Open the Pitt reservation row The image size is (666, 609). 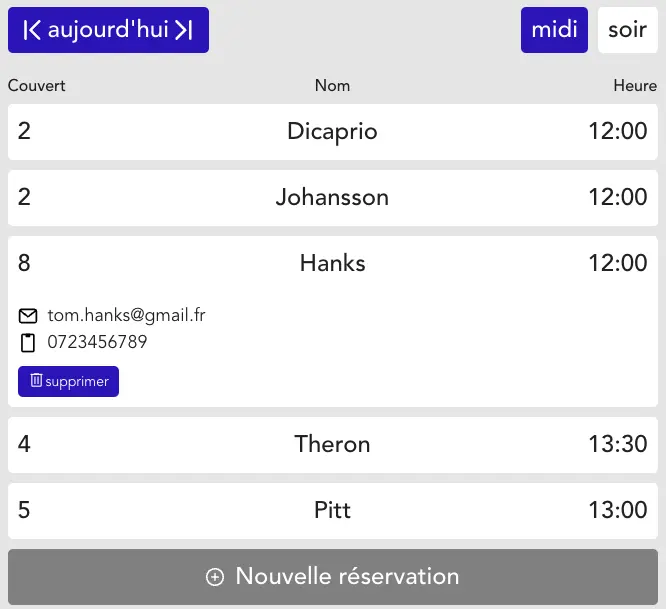point(333,510)
